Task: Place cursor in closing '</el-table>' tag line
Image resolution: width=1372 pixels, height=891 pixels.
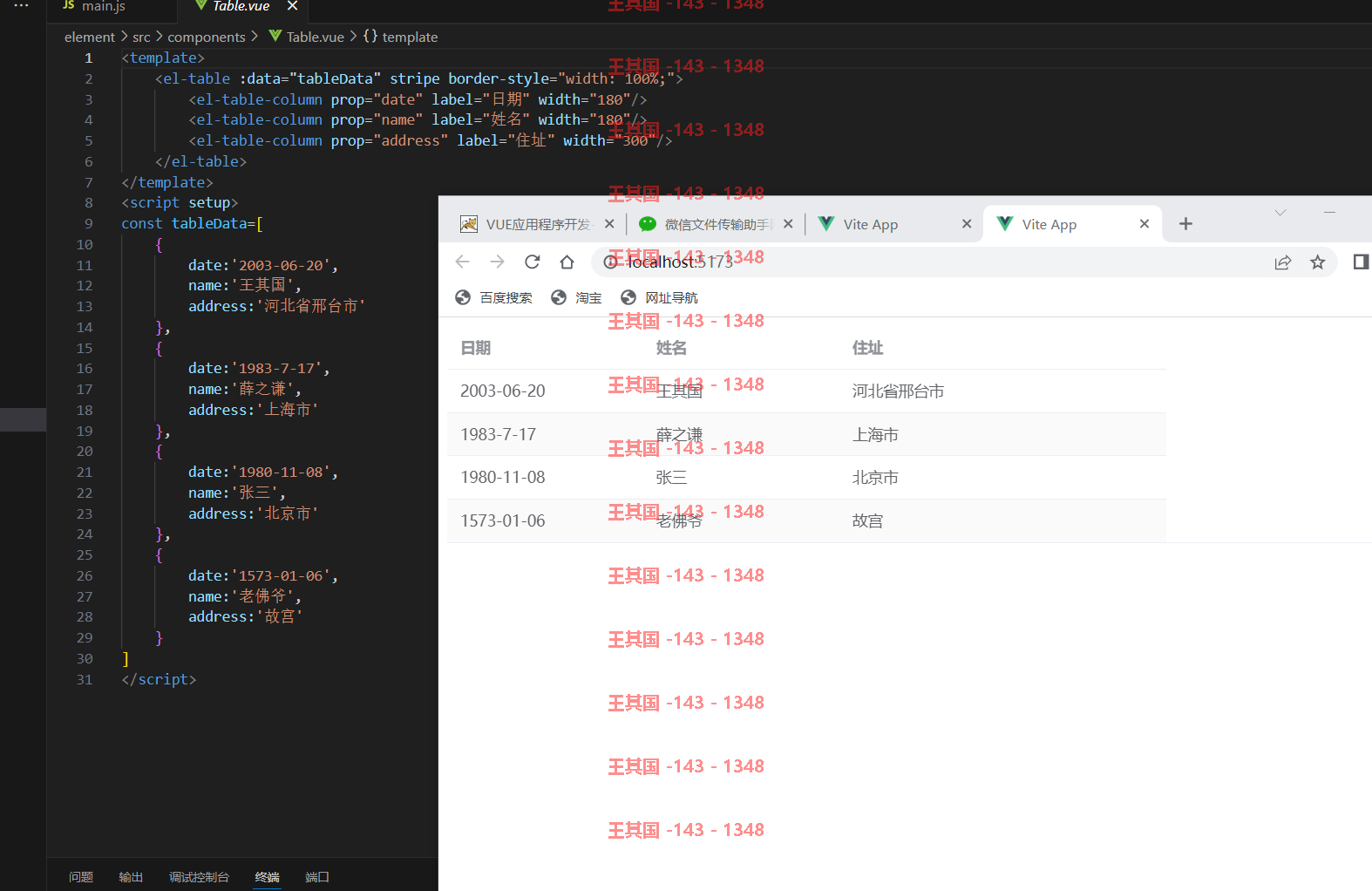Action: click(x=200, y=162)
